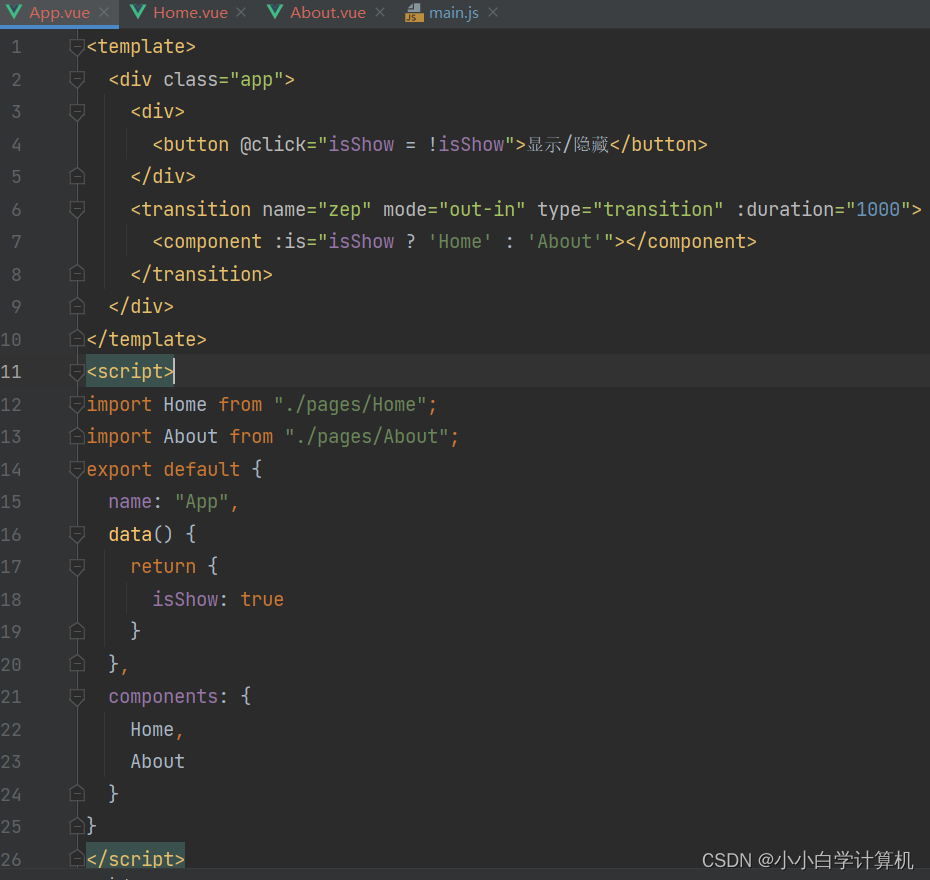Click the fold end marker at line 25

tap(77, 826)
